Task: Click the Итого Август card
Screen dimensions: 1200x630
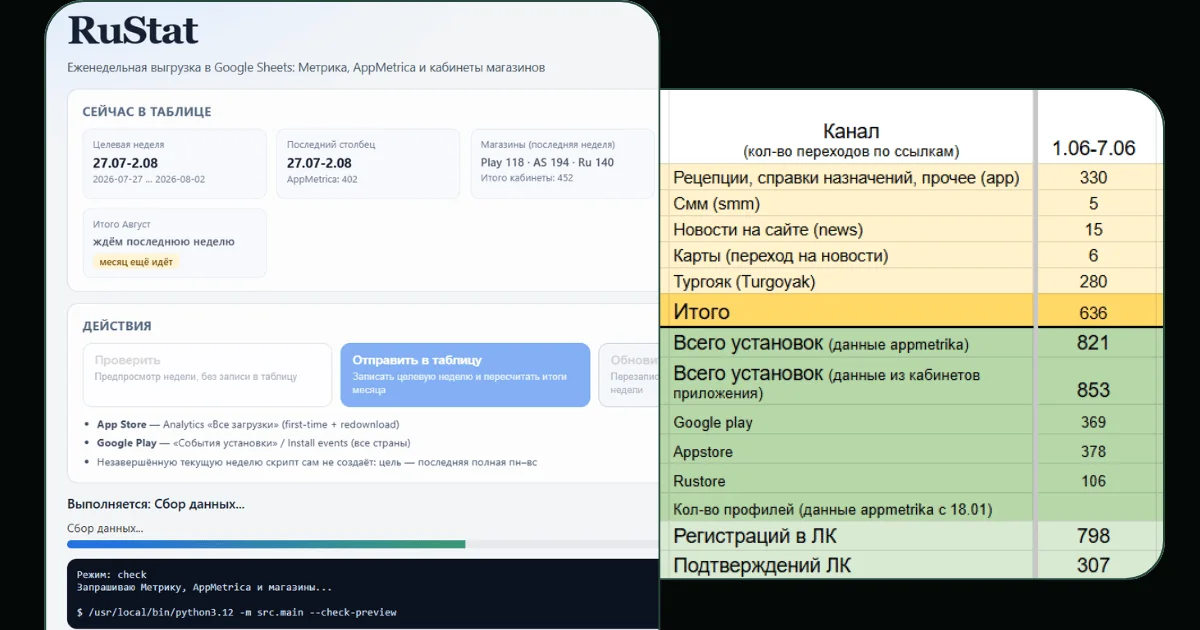Action: coord(175,243)
